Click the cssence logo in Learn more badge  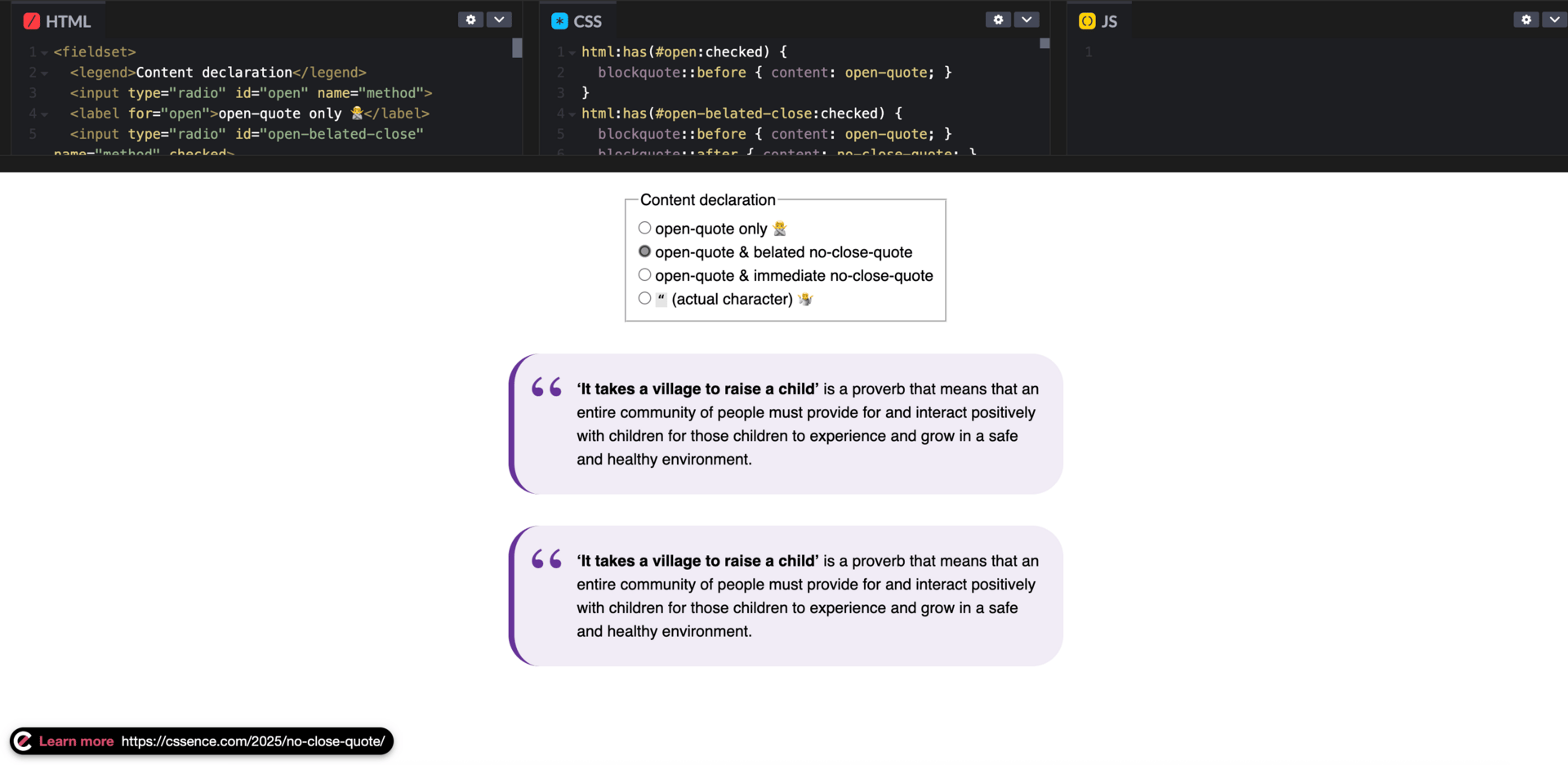[x=23, y=741]
